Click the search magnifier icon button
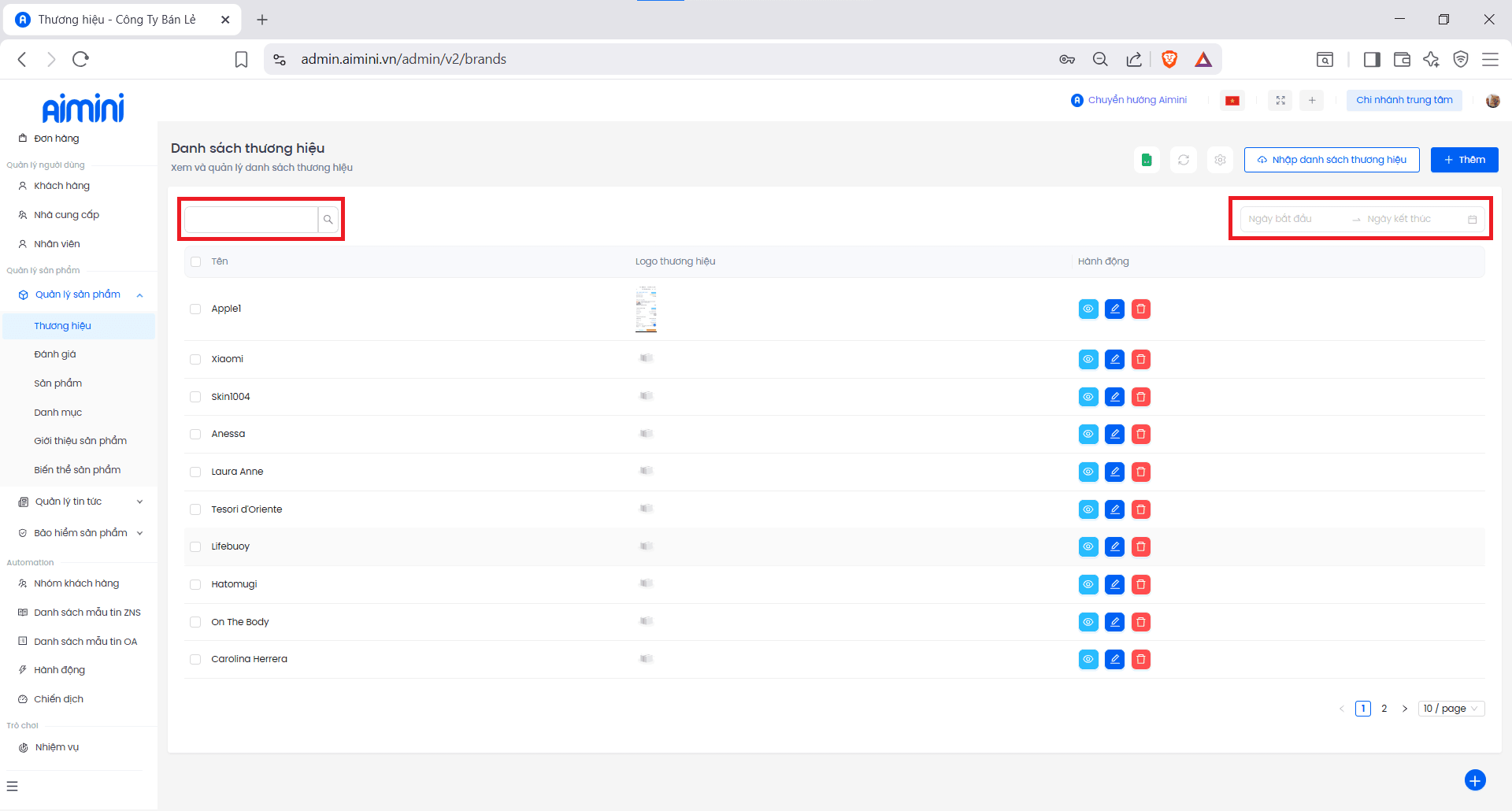Screen dimensions: 1512x811 [x=328, y=220]
